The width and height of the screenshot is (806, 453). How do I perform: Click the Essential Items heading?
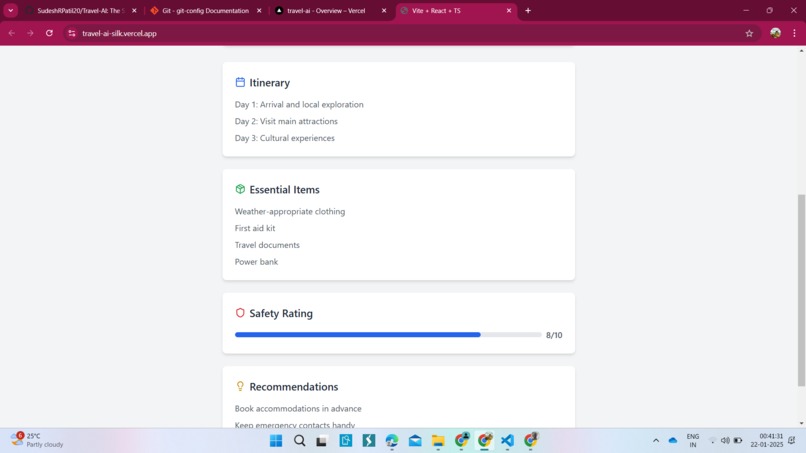[x=284, y=189]
